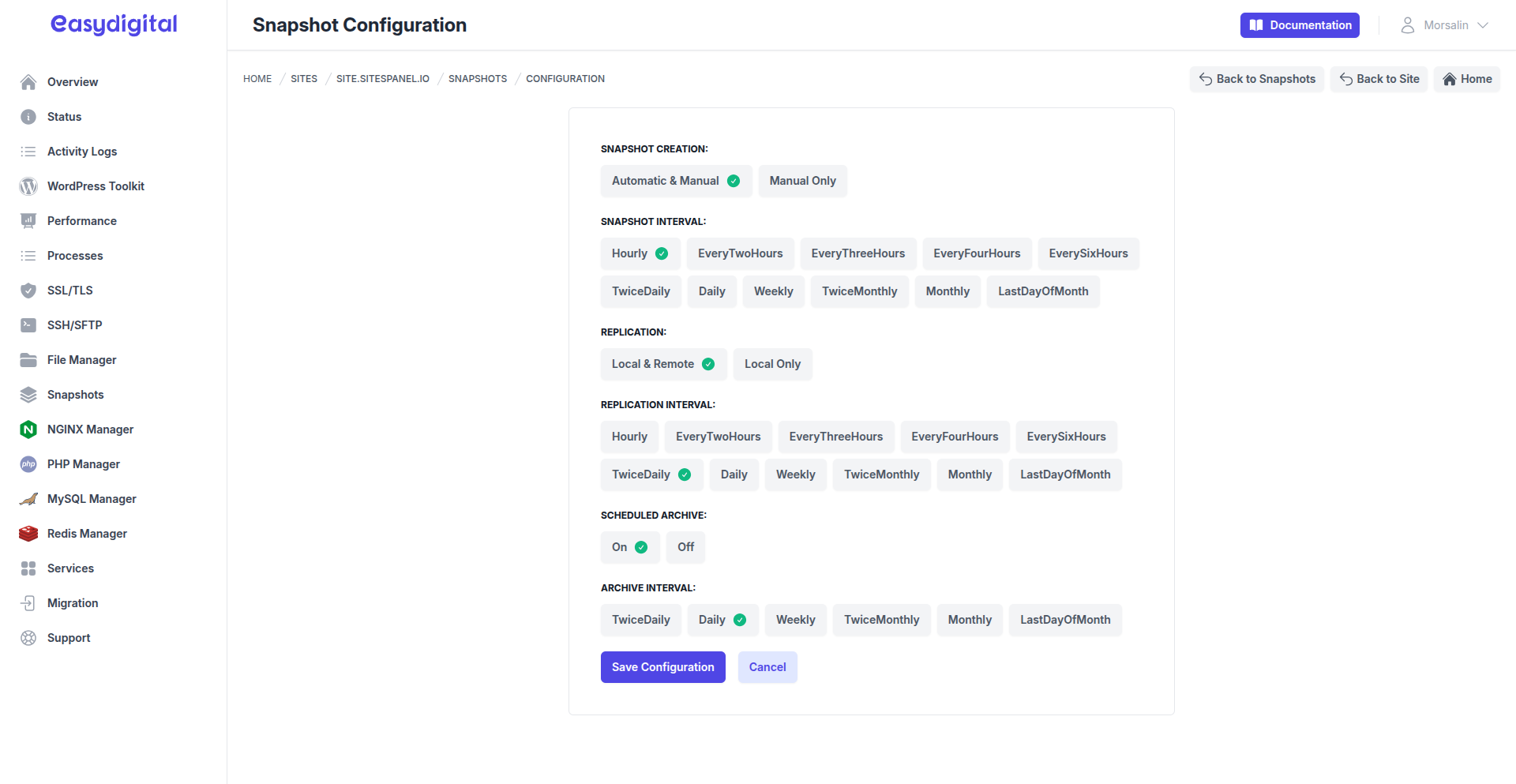The width and height of the screenshot is (1516, 784).
Task: Click the Save Configuration button
Action: 662,667
